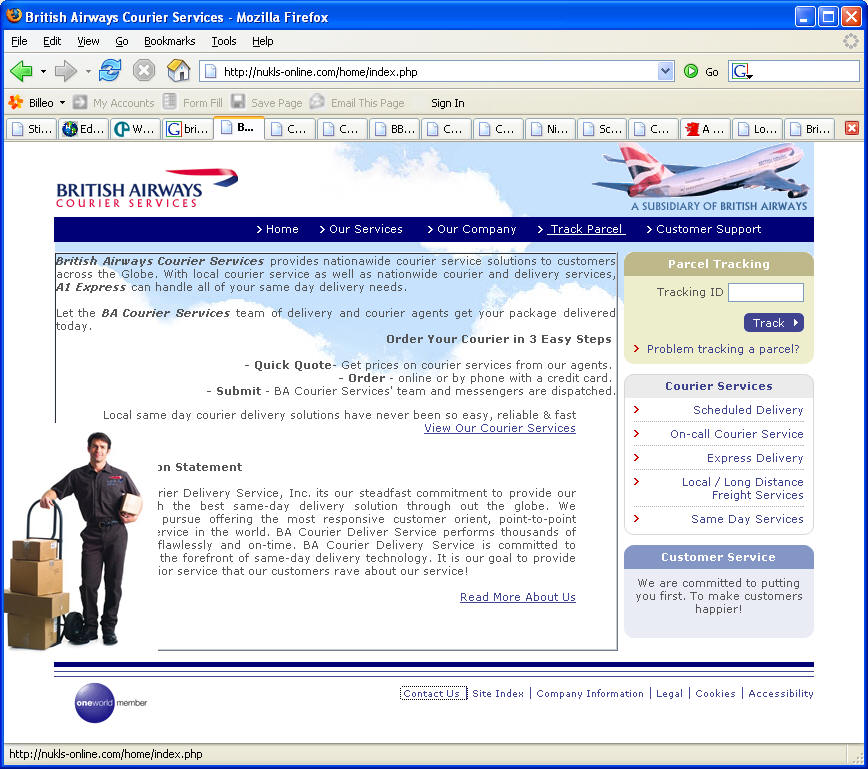Click the Firefox throbber activity icon

coord(850,41)
